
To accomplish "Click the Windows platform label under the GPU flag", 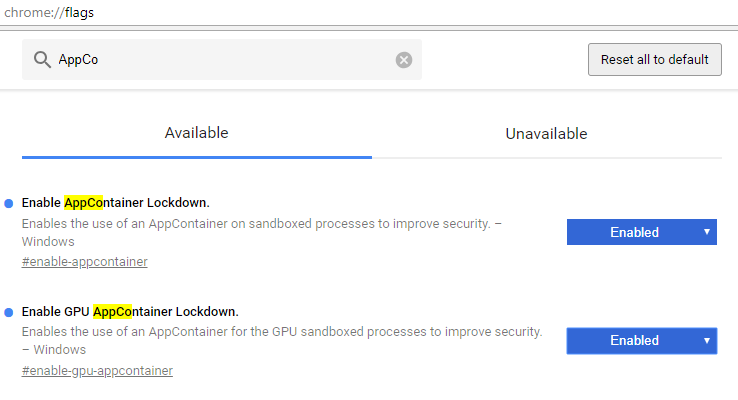I will 59,350.
